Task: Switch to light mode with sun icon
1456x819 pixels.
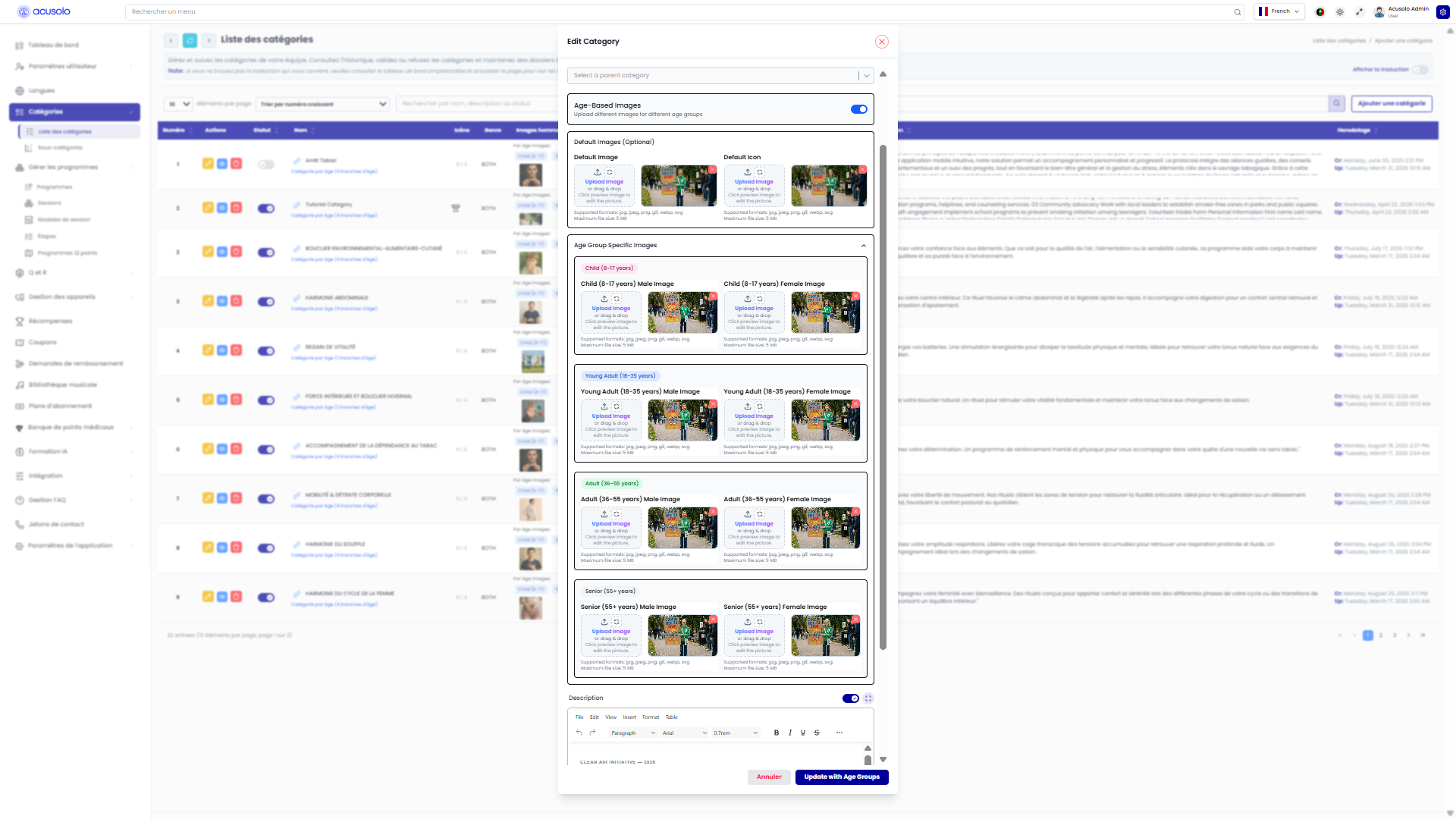Action: [1340, 12]
